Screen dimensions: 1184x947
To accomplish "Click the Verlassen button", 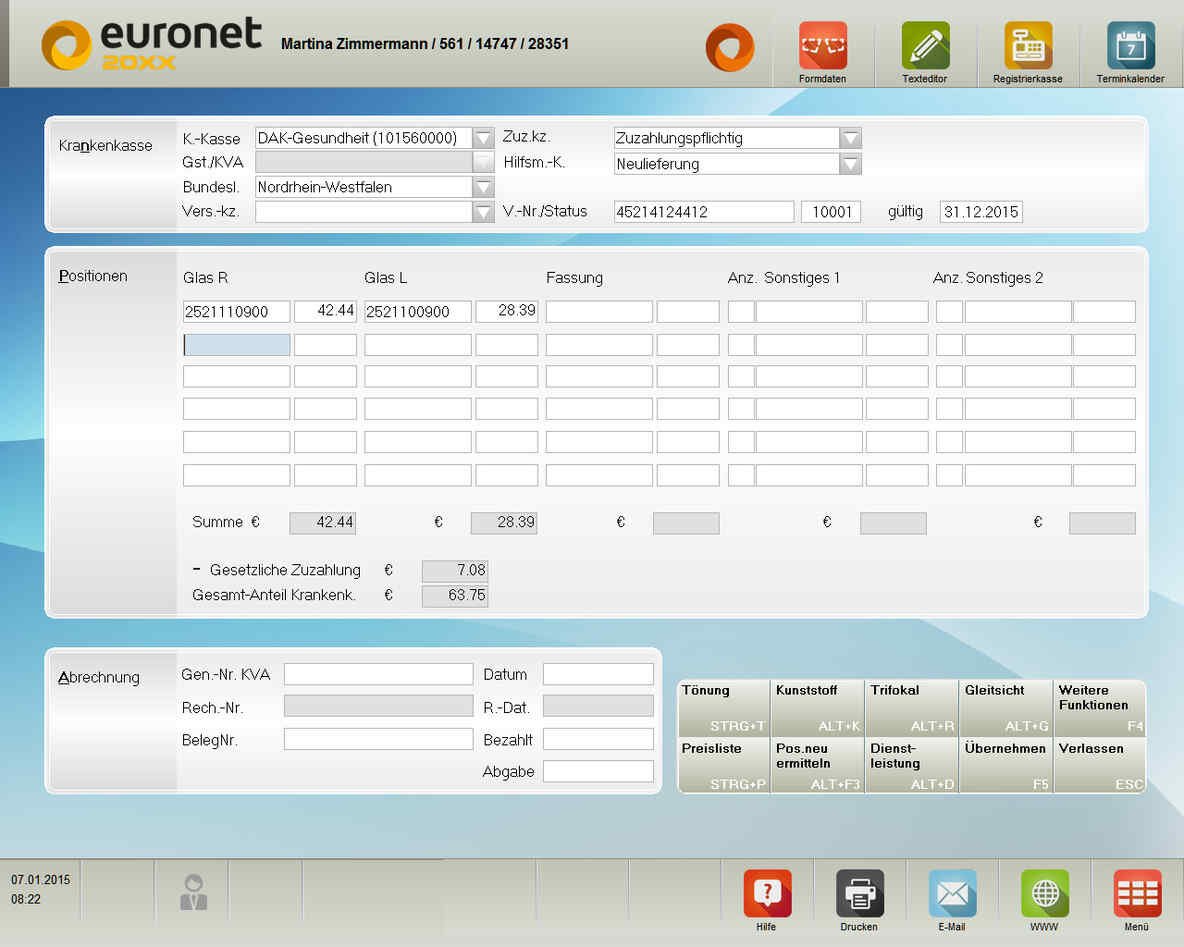I will 1100,766.
